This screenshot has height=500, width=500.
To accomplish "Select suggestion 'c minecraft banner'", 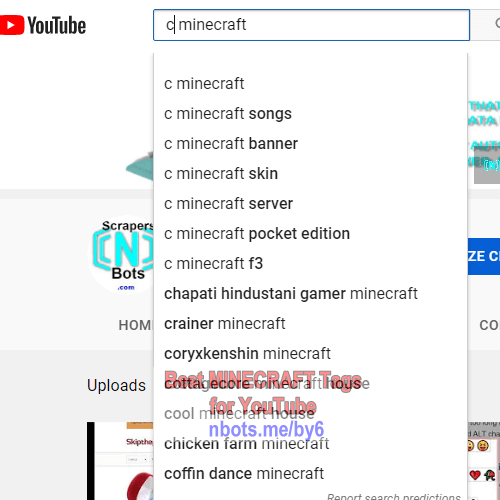I will click(x=310, y=144).
